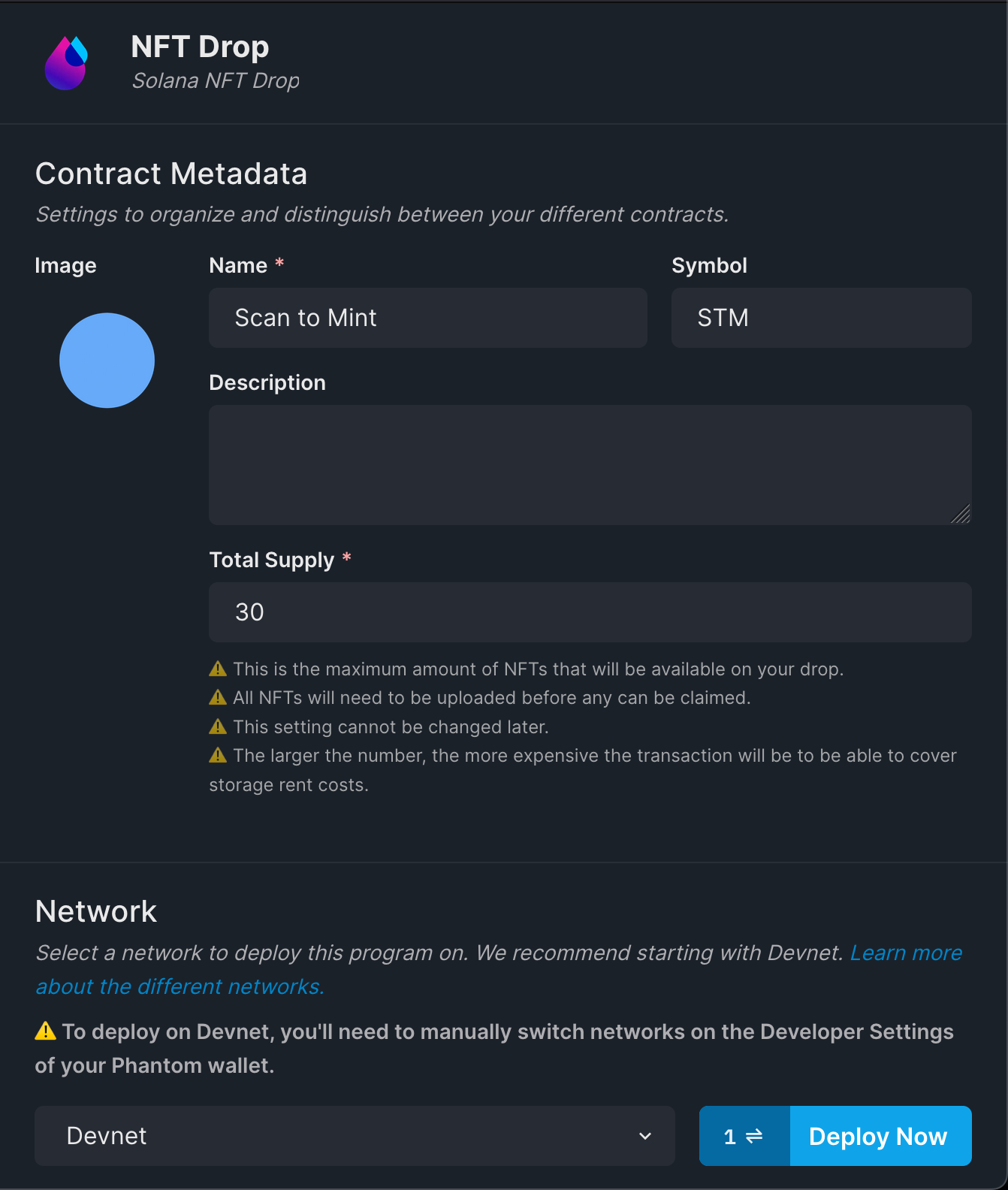Click the yellow warning icon by Devnet deploy notice
The width and height of the screenshot is (1008, 1190).
(46, 1031)
